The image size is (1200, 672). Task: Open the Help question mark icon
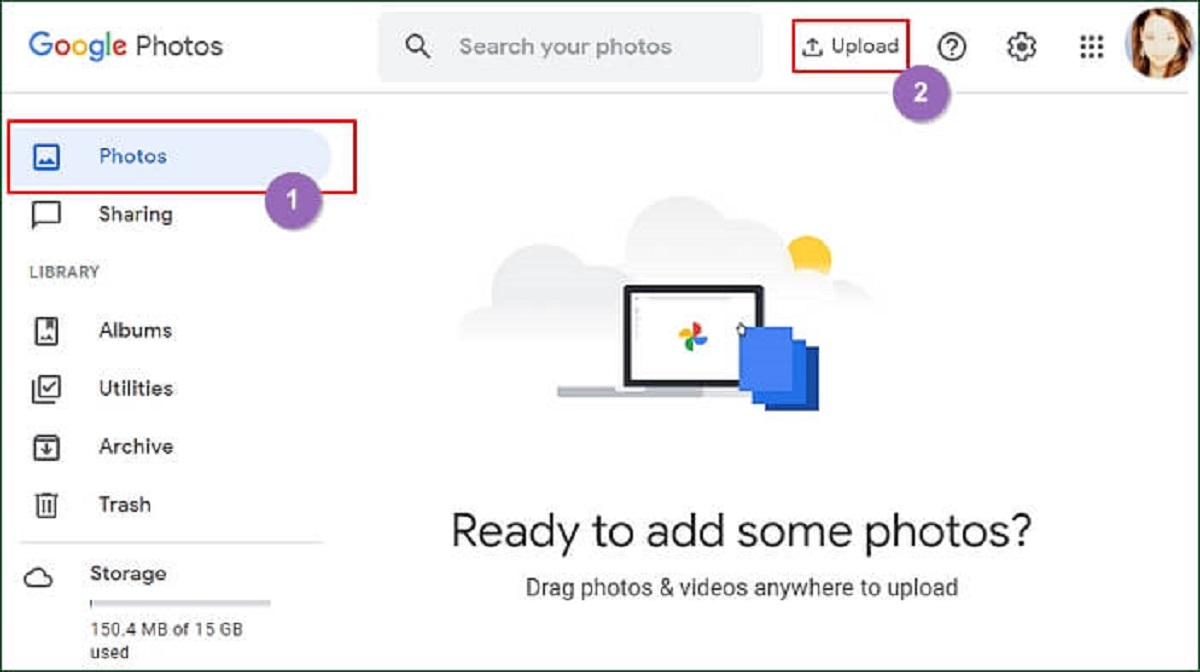[x=952, y=46]
